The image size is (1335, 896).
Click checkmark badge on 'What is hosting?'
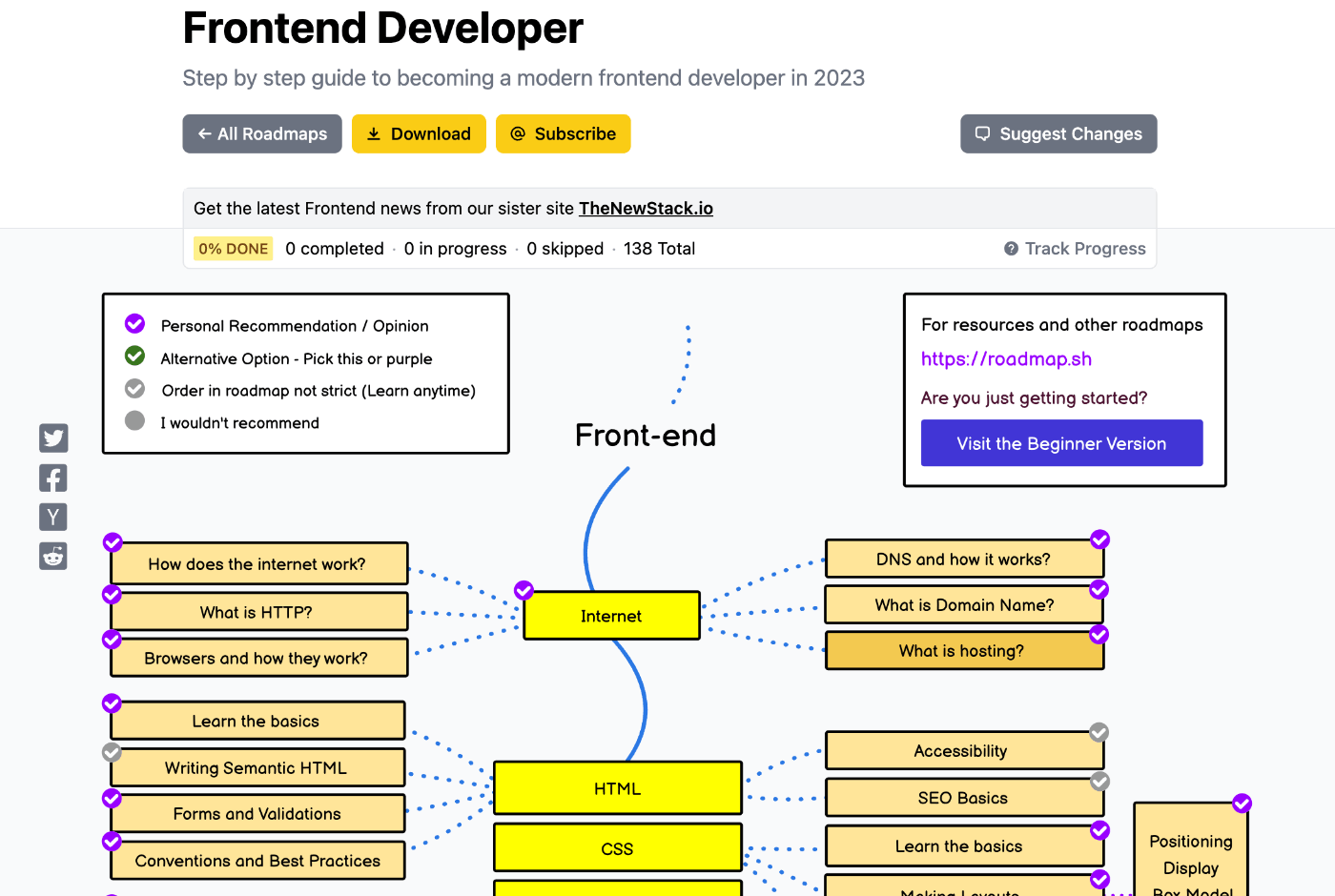tap(1099, 634)
